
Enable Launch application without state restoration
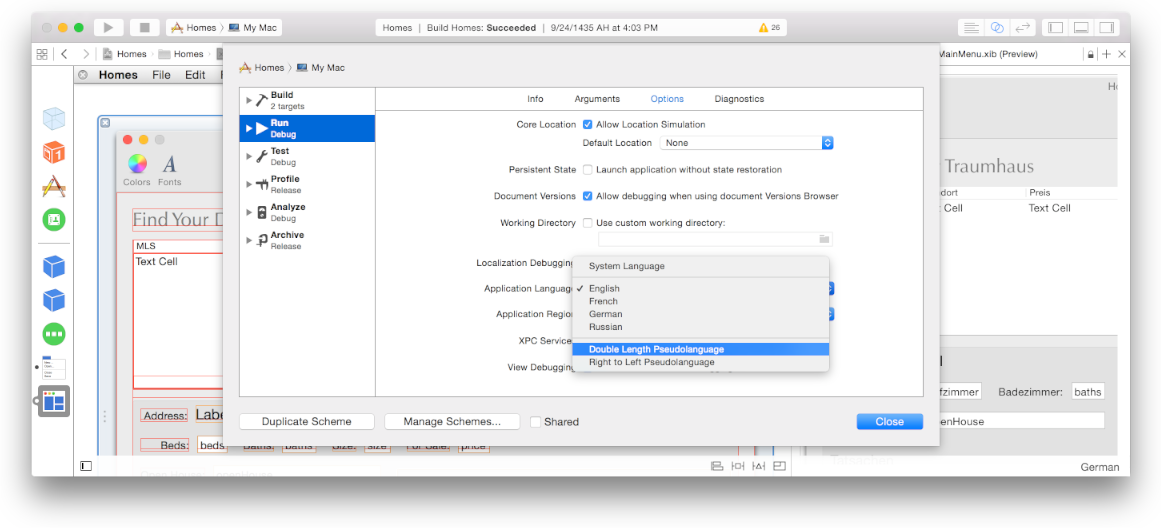588,170
